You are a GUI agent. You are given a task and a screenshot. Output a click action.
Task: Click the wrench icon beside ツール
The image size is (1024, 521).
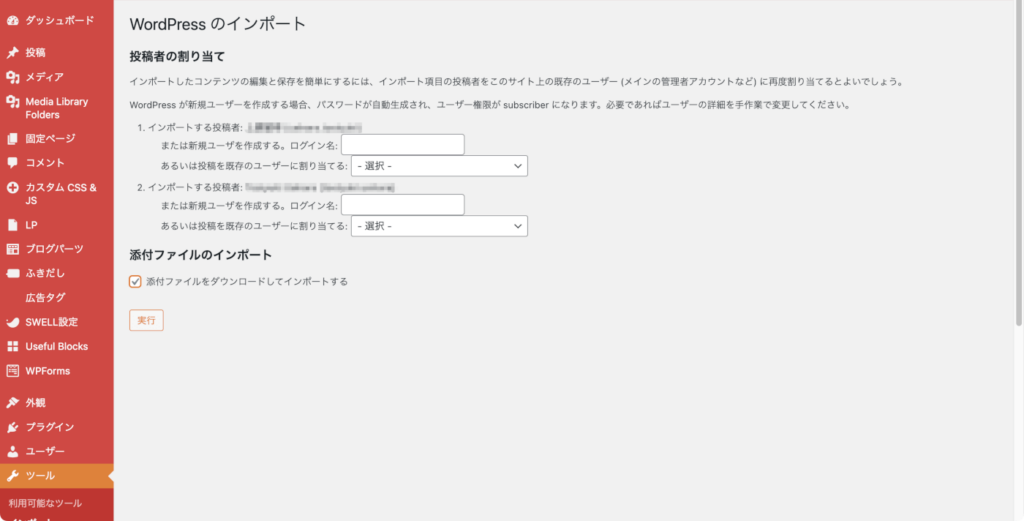[12, 476]
